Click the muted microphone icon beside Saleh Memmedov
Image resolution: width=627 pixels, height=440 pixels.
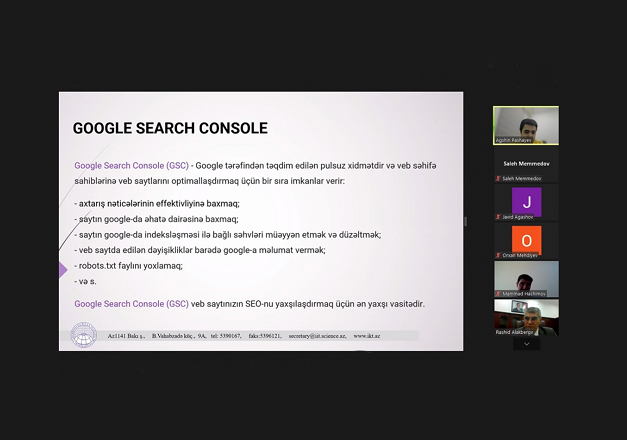(x=498, y=178)
